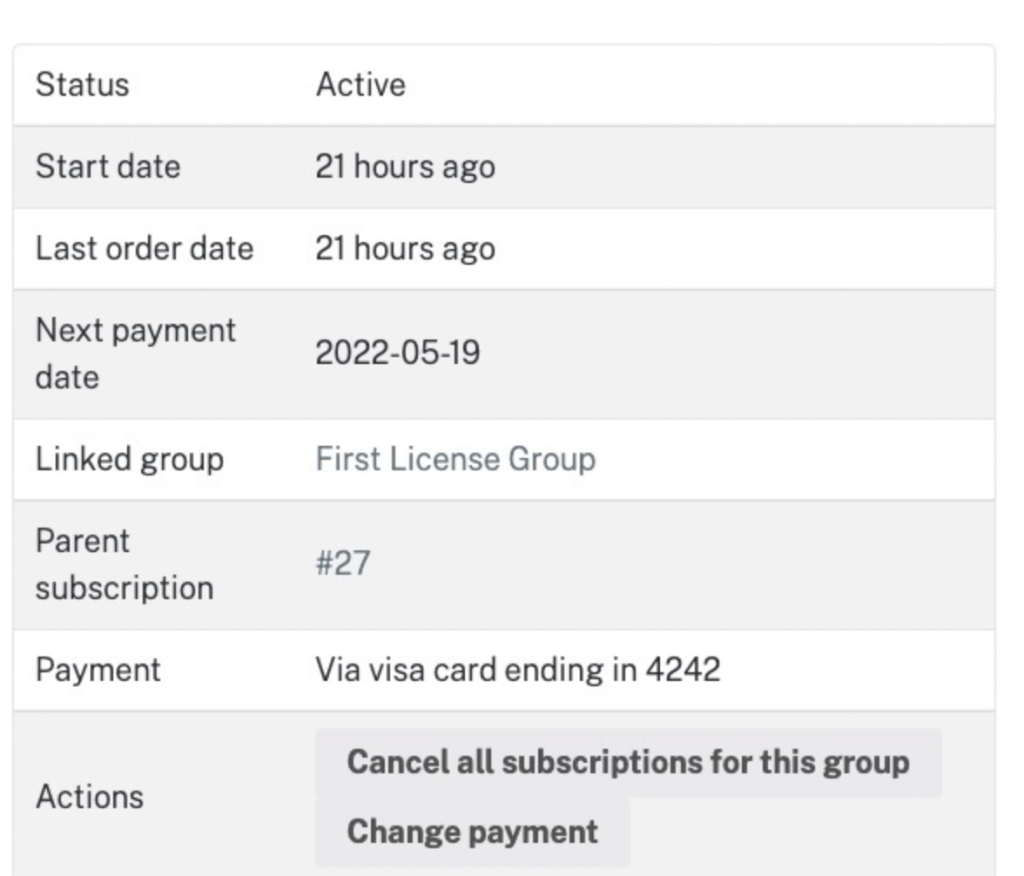Select the Linked group label
Screen dimensions: 1024x876
[x=129, y=459]
